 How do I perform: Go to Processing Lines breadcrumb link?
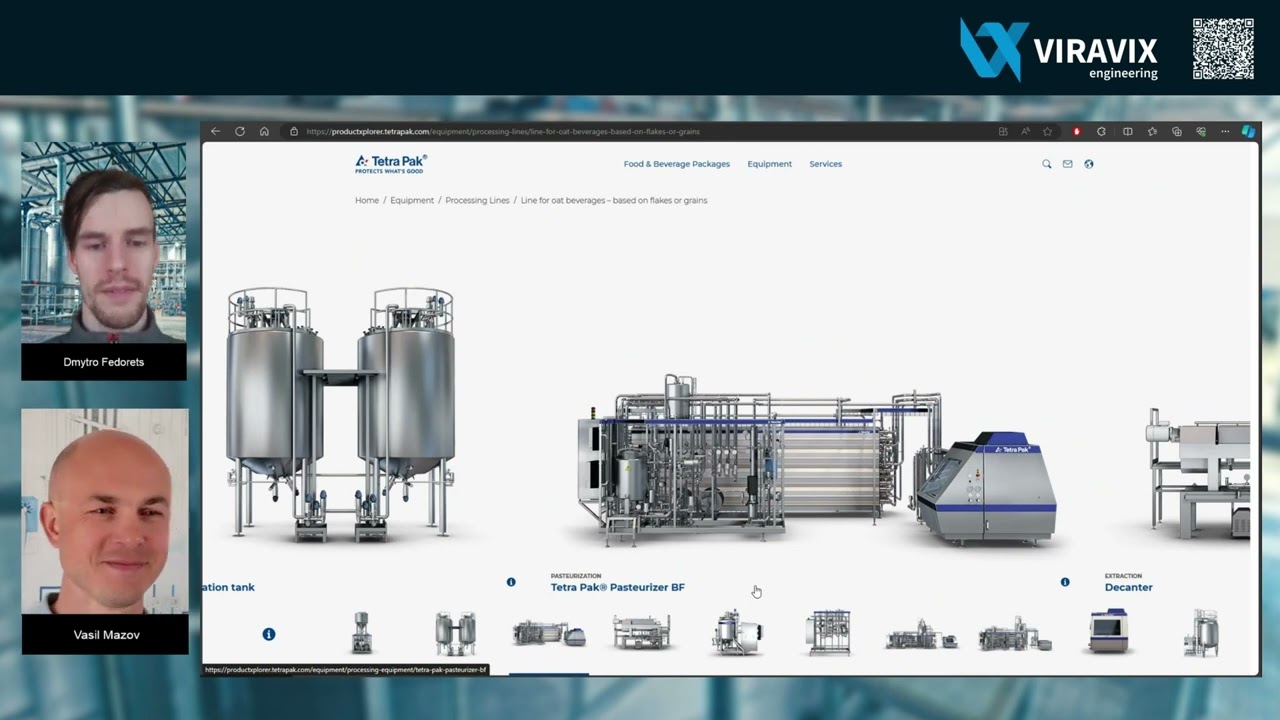tap(477, 200)
